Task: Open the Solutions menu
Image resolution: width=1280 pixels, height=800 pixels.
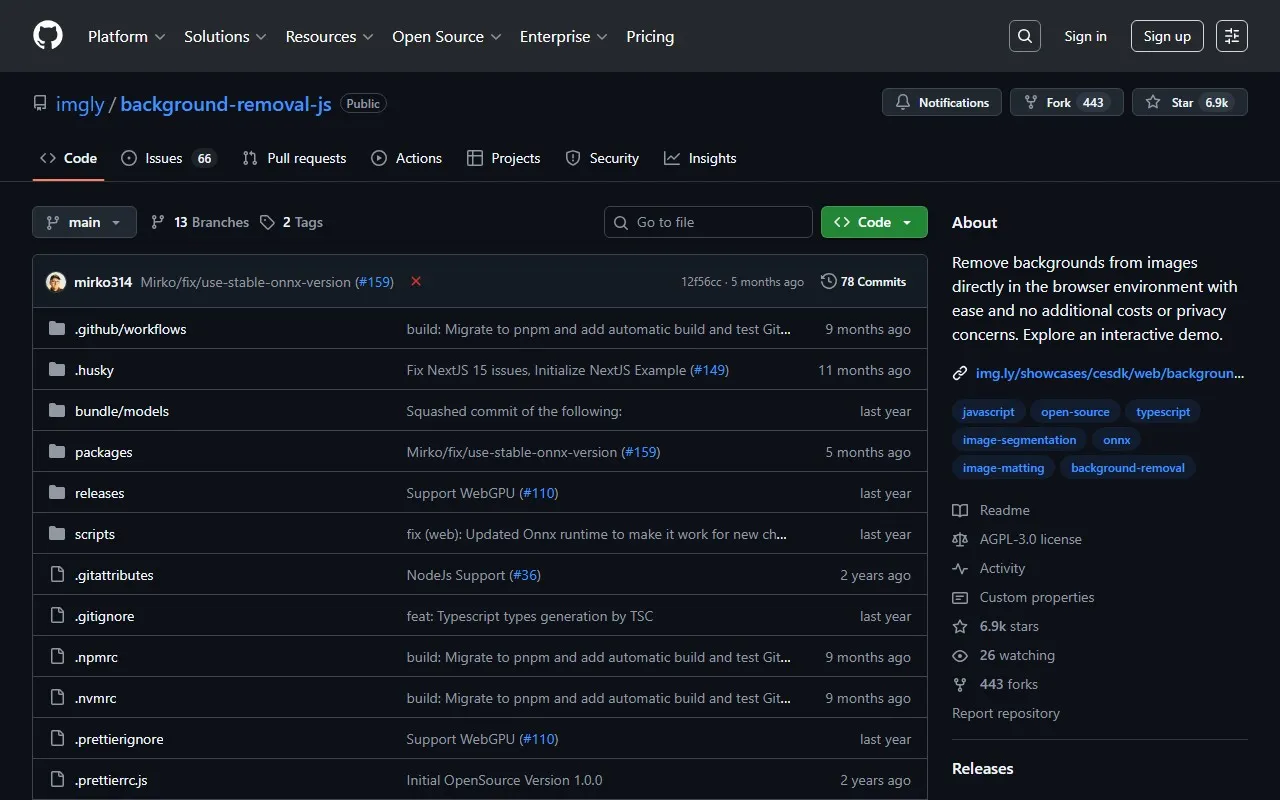Action: (225, 36)
